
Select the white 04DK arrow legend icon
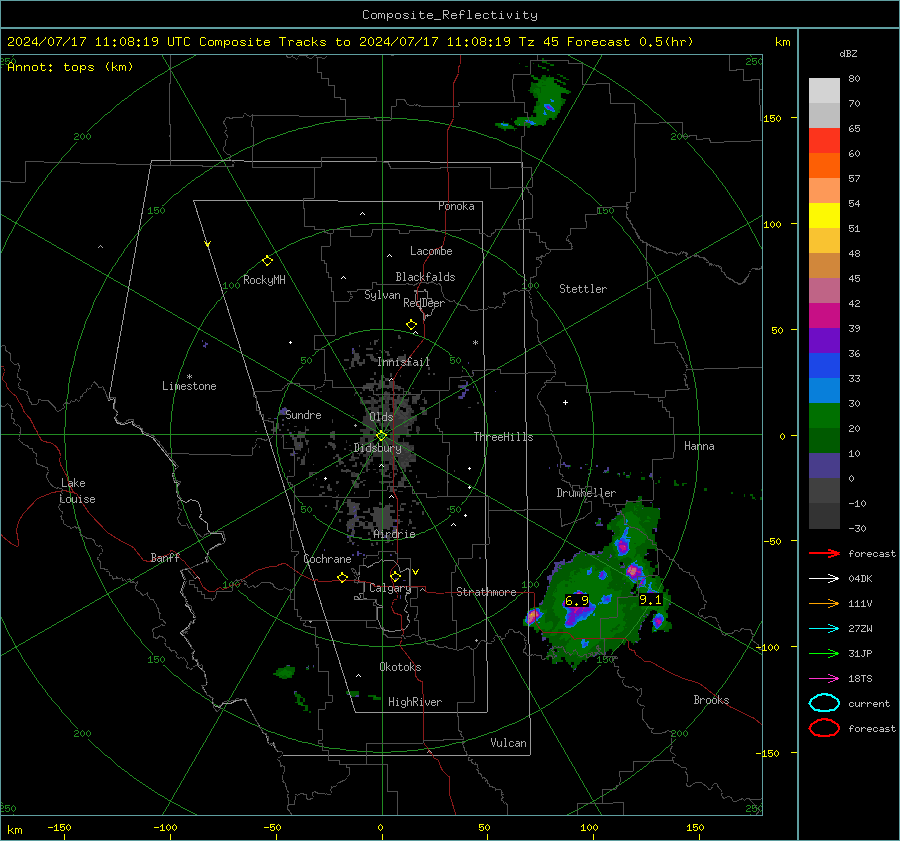824,579
